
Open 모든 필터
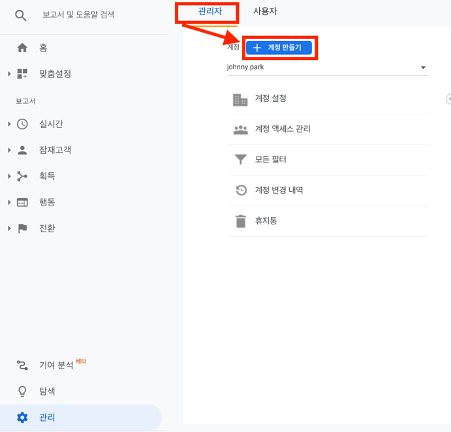(271, 159)
